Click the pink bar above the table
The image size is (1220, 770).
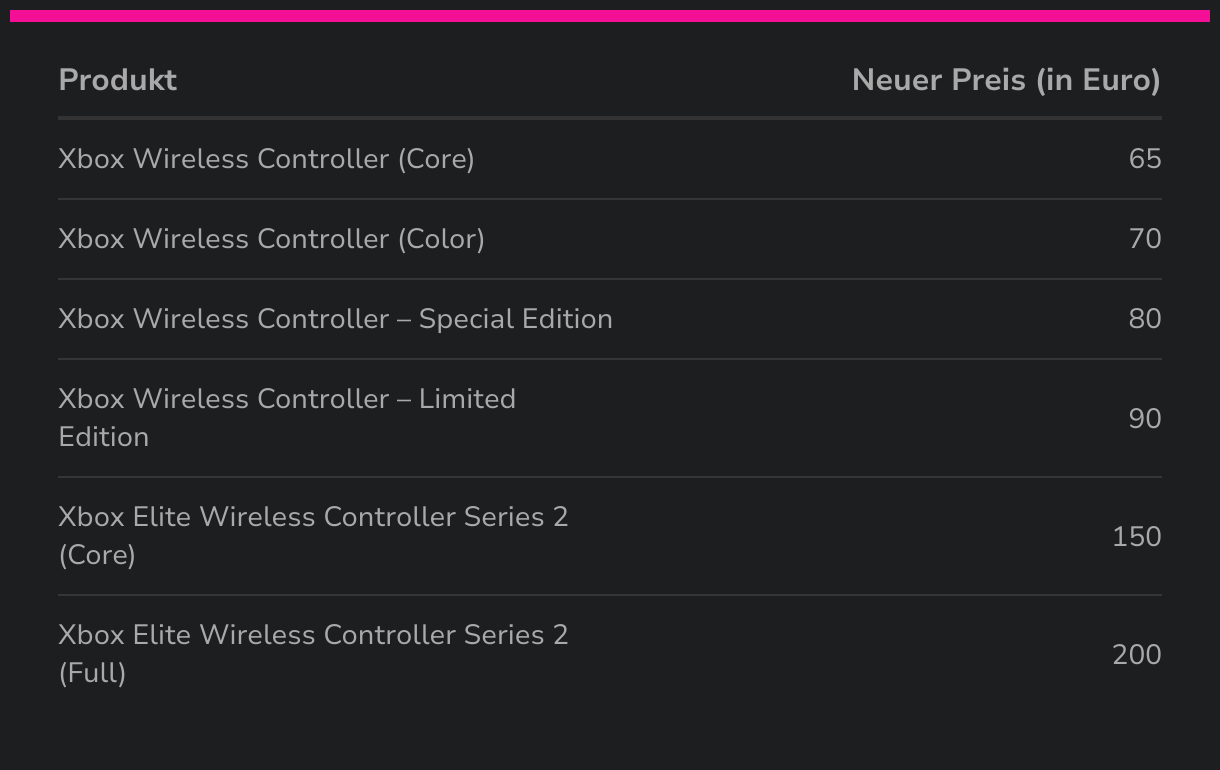point(610,15)
